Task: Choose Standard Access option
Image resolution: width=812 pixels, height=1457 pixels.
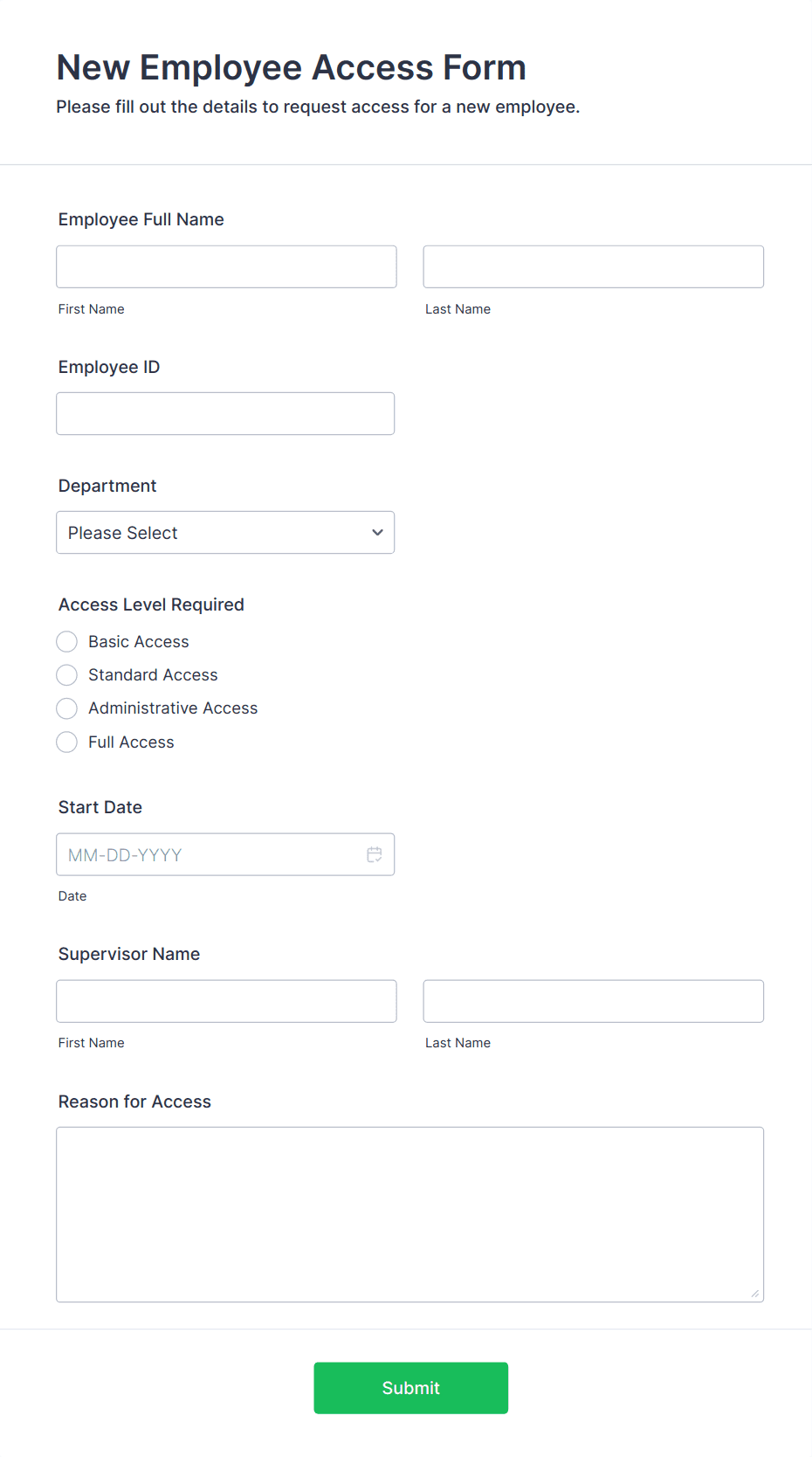Action: pos(66,674)
